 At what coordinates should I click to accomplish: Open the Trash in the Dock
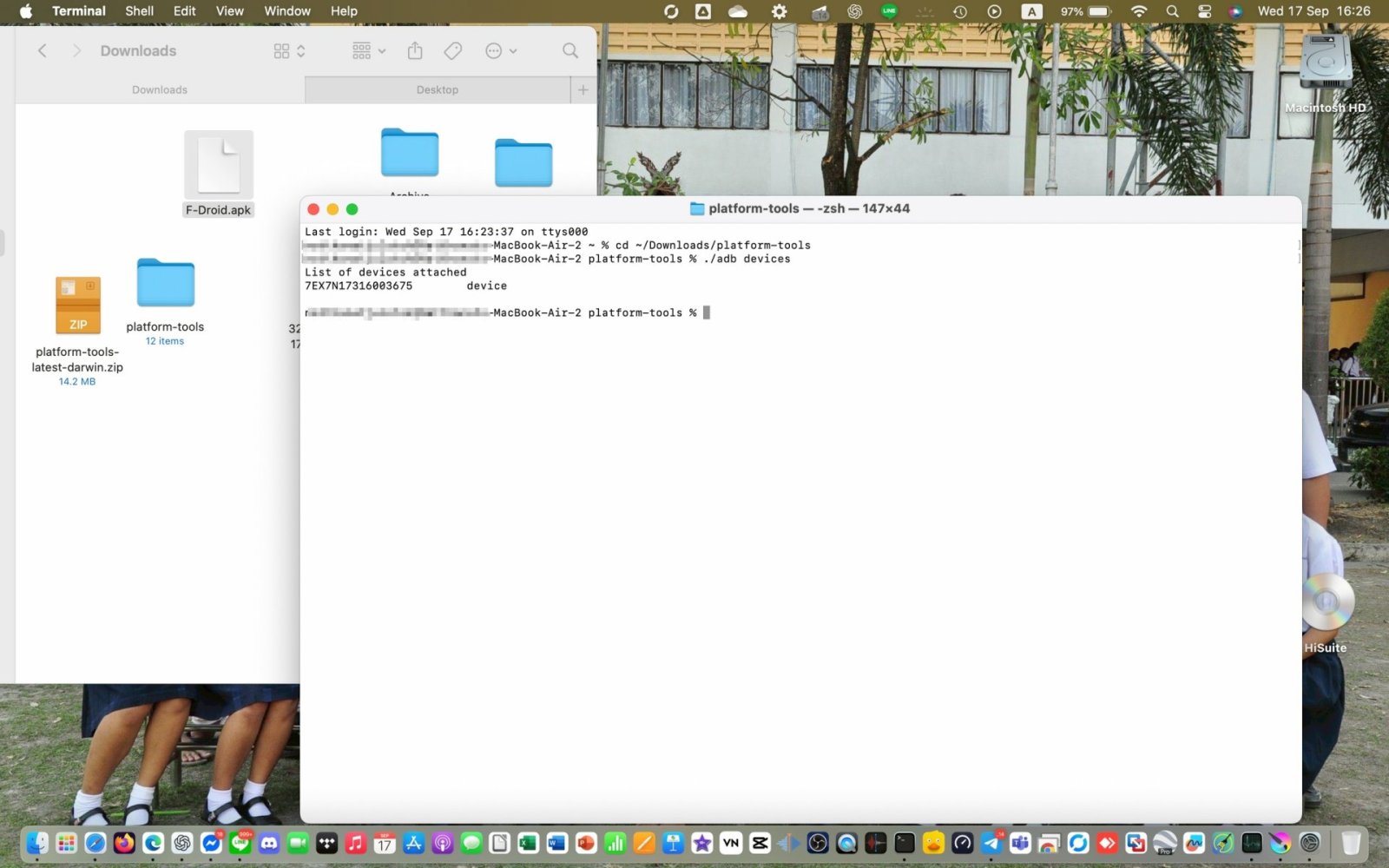tap(1351, 843)
